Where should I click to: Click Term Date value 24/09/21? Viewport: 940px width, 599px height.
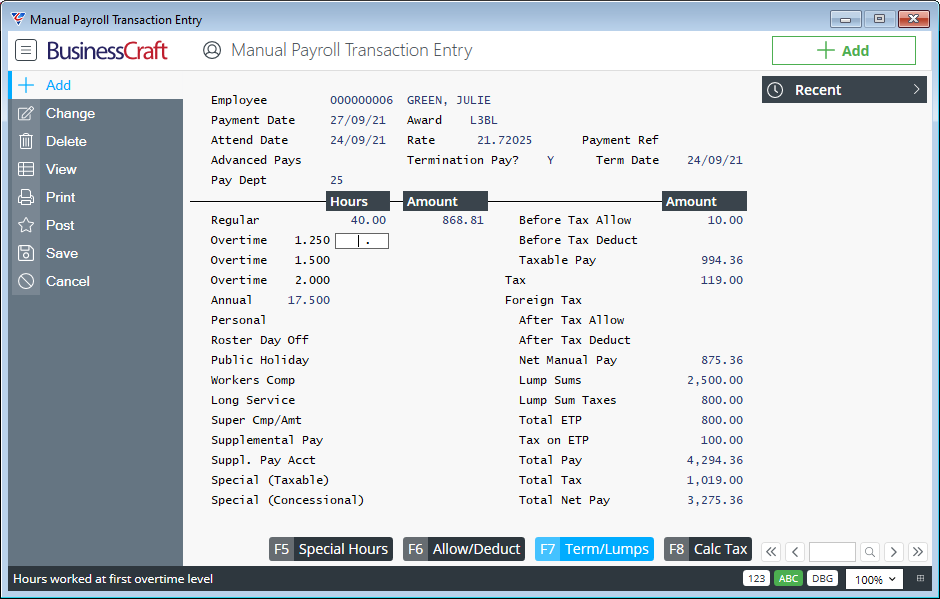pos(715,160)
